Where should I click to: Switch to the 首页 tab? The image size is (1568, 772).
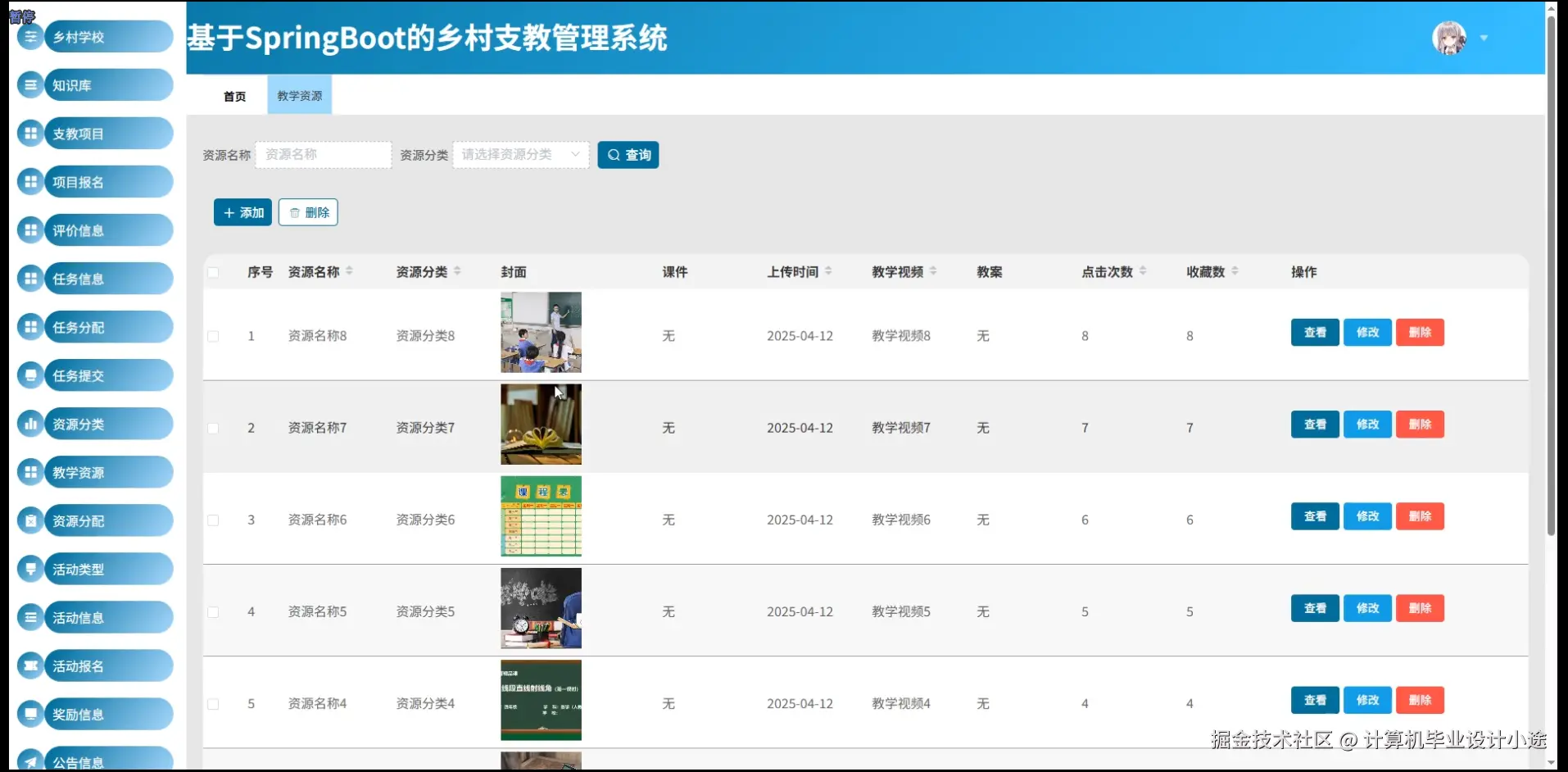235,96
